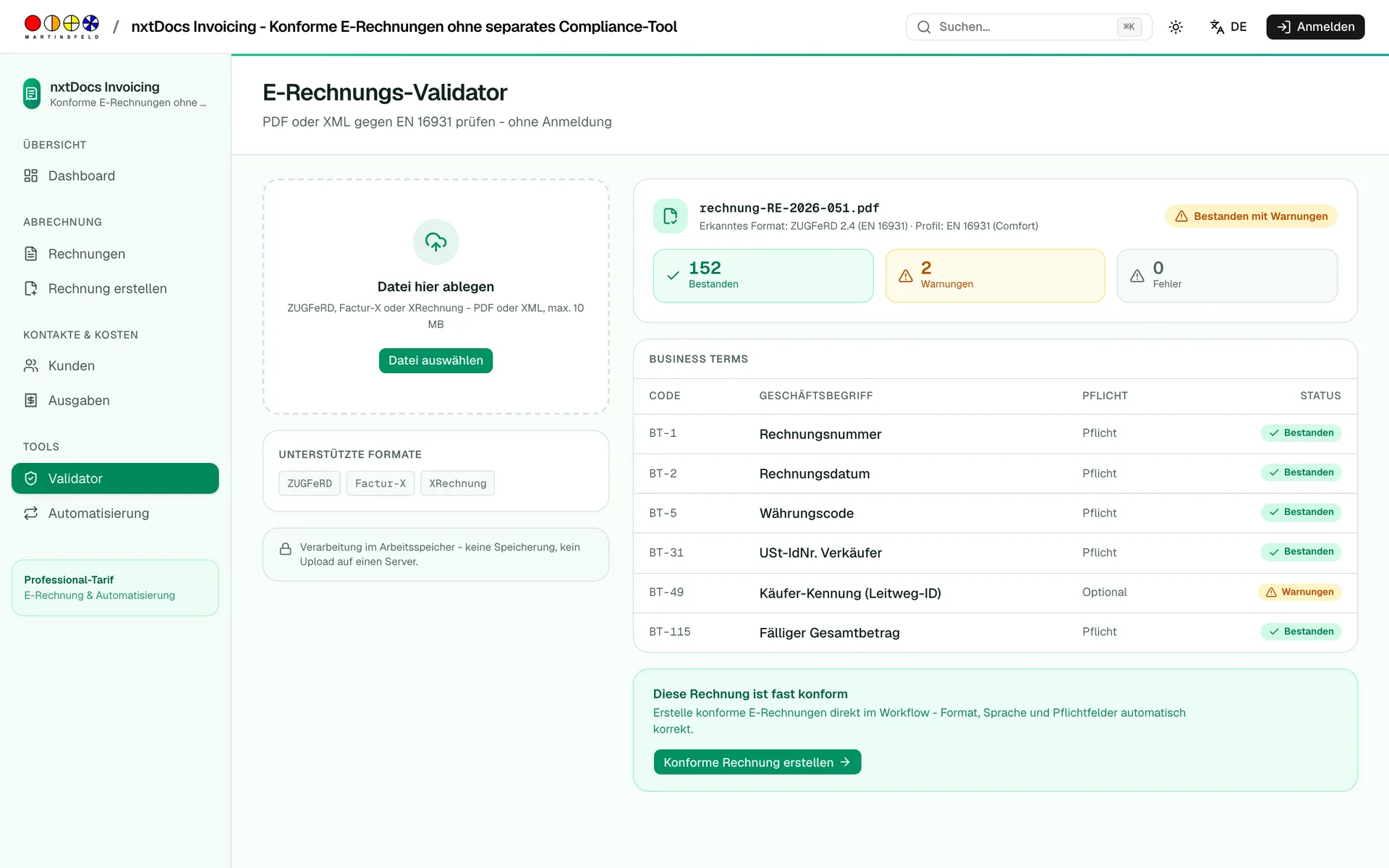This screenshot has width=1389, height=868.
Task: Click the checked-file icon beside rechnung-RE-2026-051.pdf
Action: coord(671,216)
